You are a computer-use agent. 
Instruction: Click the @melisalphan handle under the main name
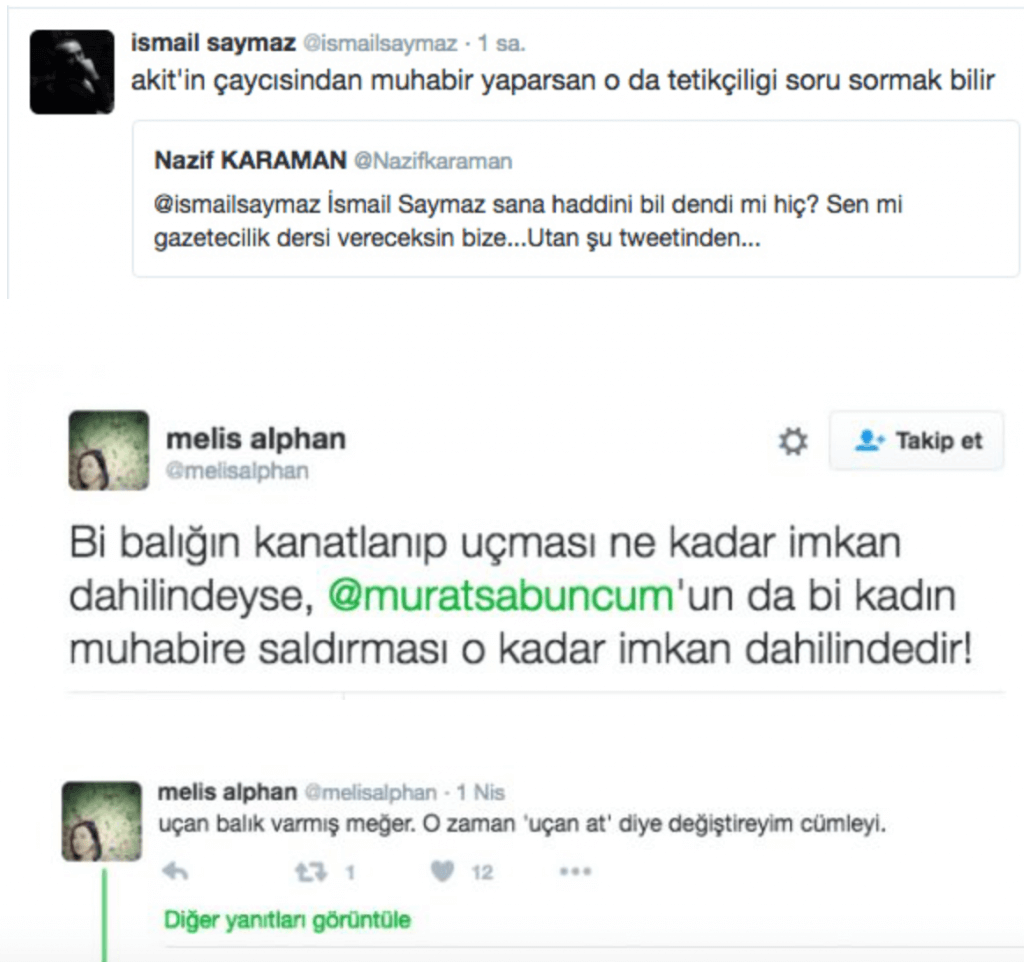(x=237, y=471)
